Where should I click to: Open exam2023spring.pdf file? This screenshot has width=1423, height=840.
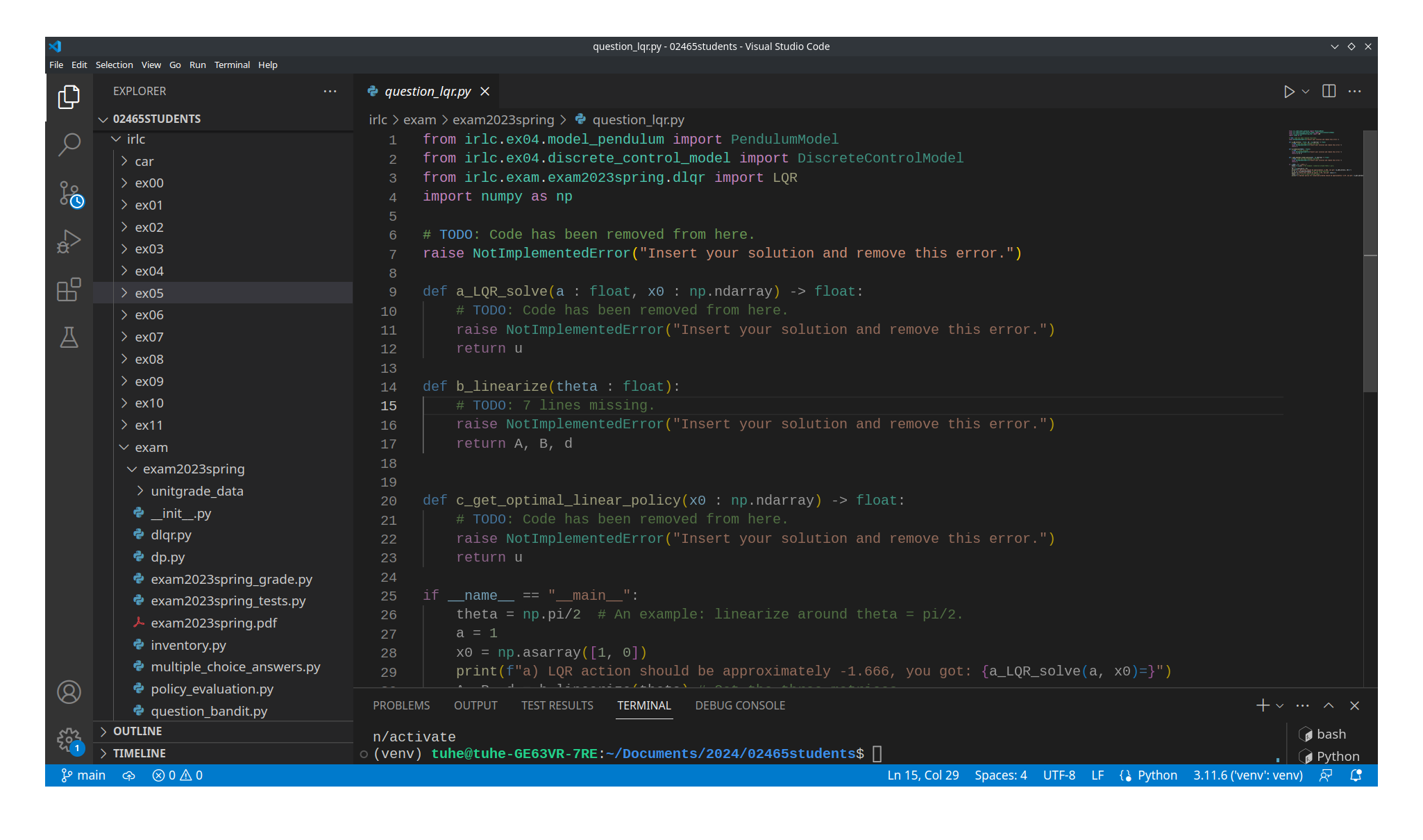click(x=224, y=623)
